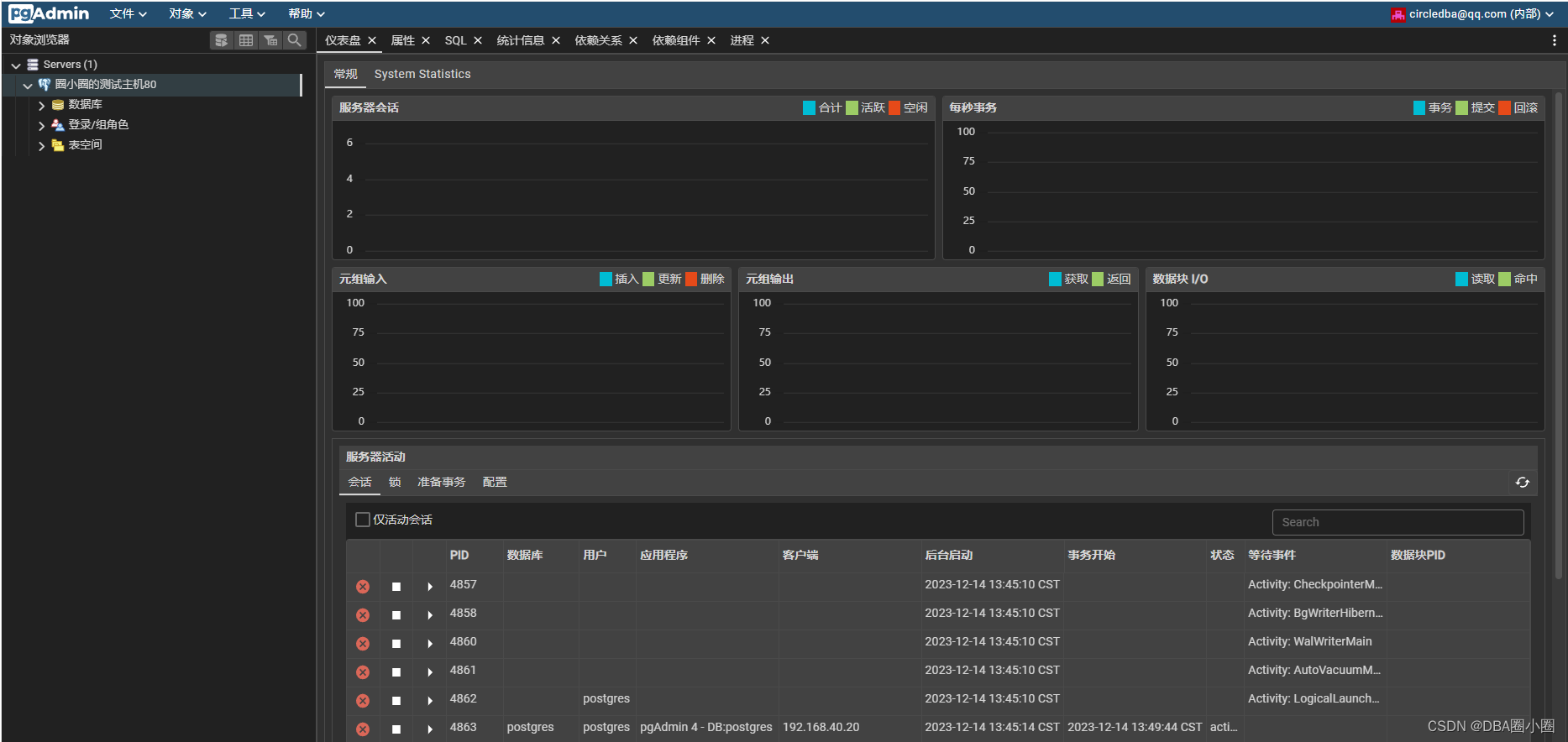Open the search objects magnifier icon
The image size is (1568, 742).
coord(295,40)
